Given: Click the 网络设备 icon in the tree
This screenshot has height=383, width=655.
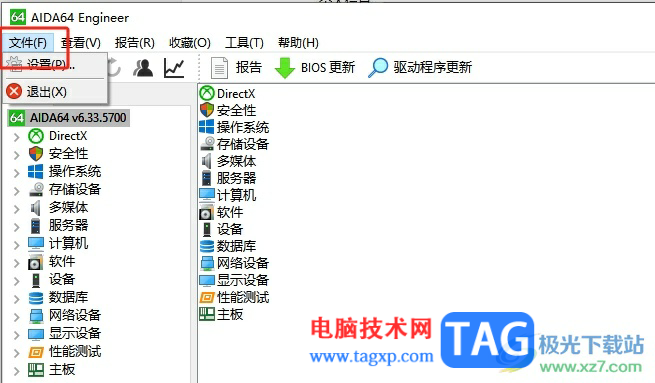Looking at the screenshot, I should 36,315.
